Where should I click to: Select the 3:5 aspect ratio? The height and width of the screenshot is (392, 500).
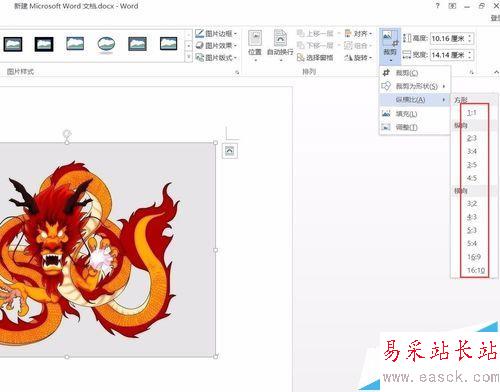coord(471,165)
